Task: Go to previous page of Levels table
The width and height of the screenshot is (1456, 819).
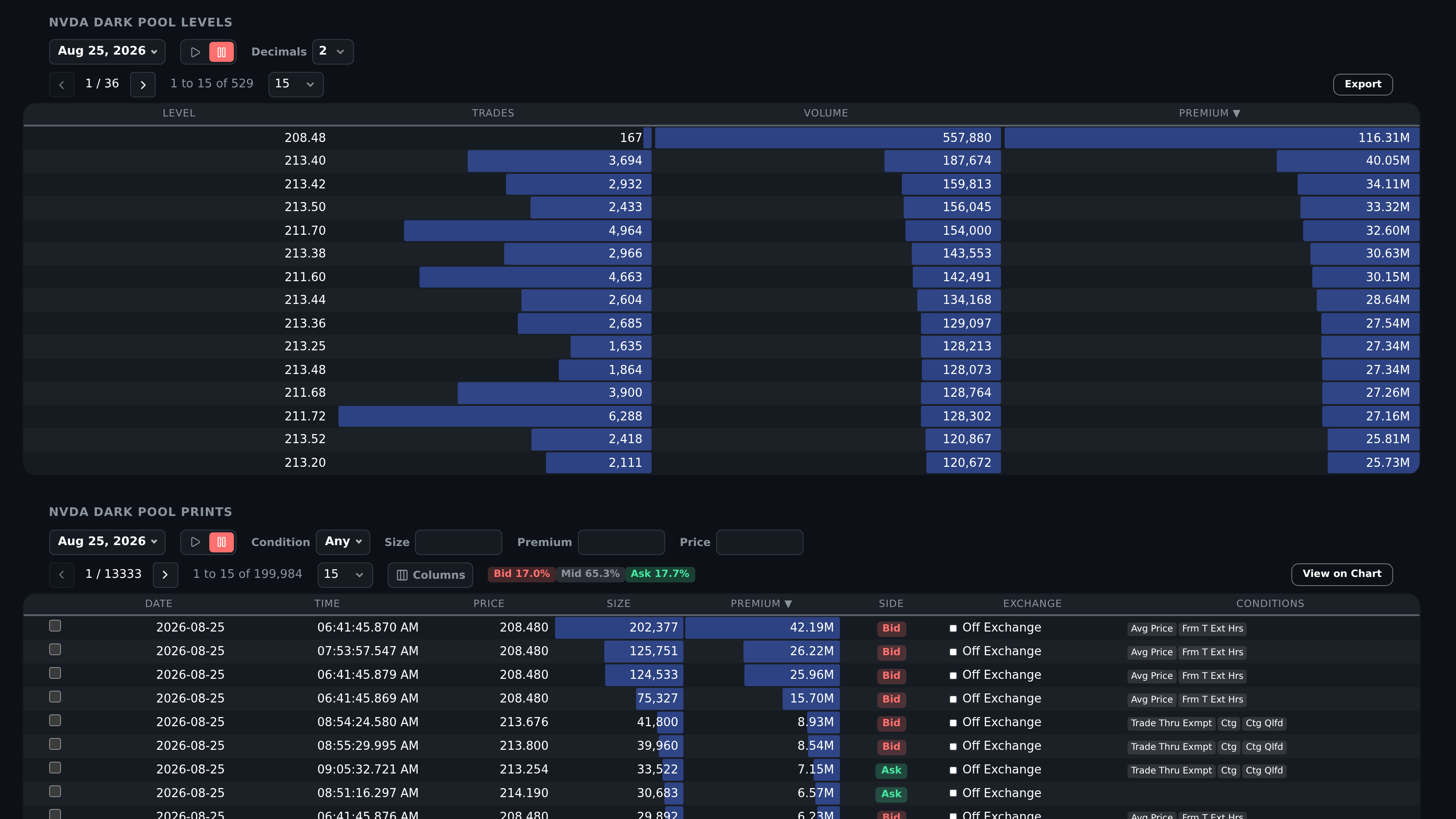Action: (x=61, y=85)
